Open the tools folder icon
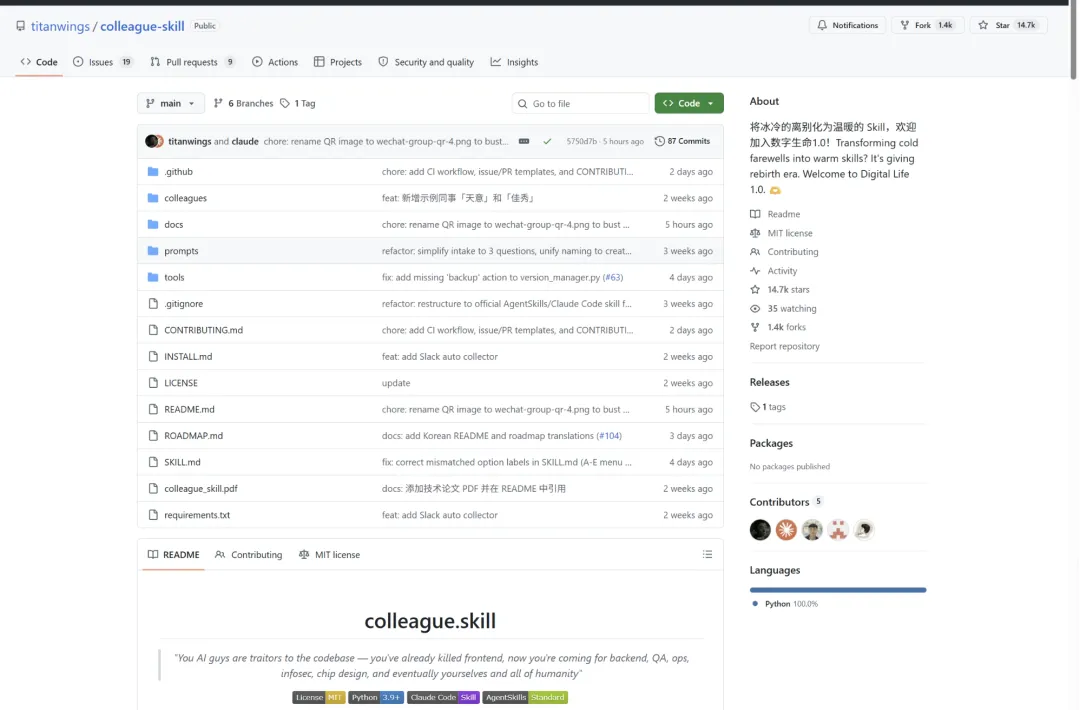The image size is (1080, 710). pos(153,277)
